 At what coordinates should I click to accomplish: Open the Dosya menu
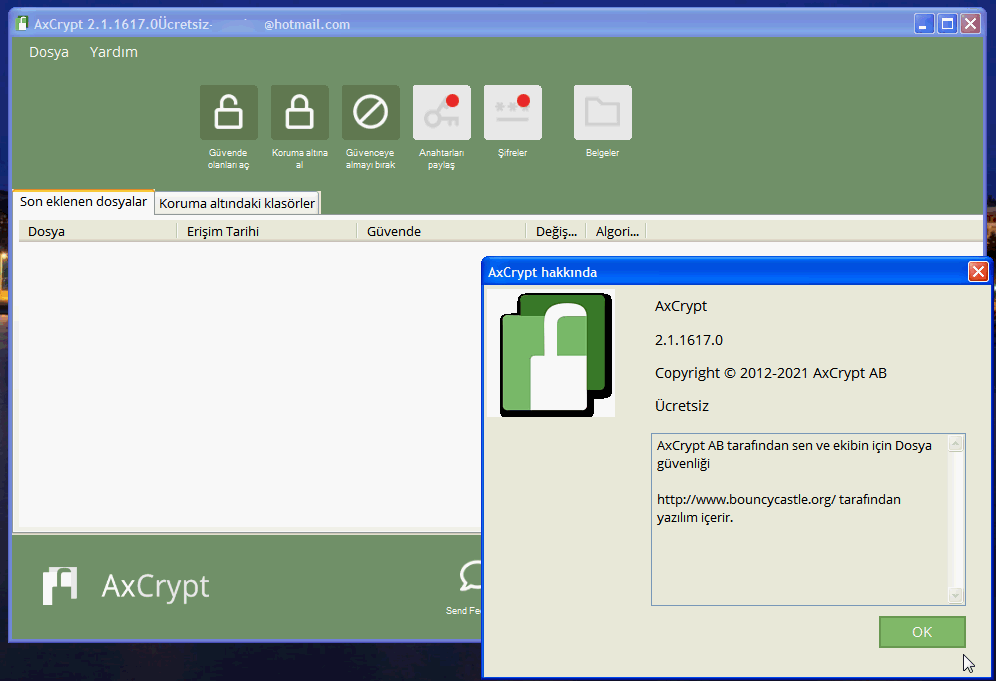tap(49, 52)
